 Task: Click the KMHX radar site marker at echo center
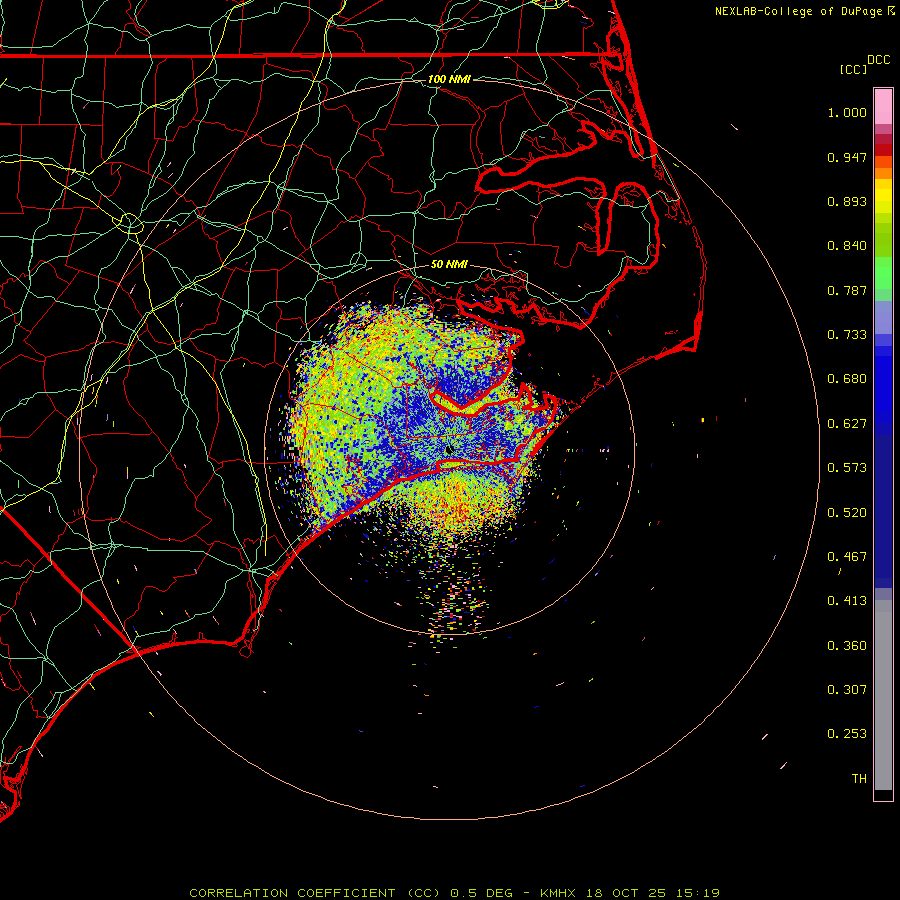click(448, 449)
